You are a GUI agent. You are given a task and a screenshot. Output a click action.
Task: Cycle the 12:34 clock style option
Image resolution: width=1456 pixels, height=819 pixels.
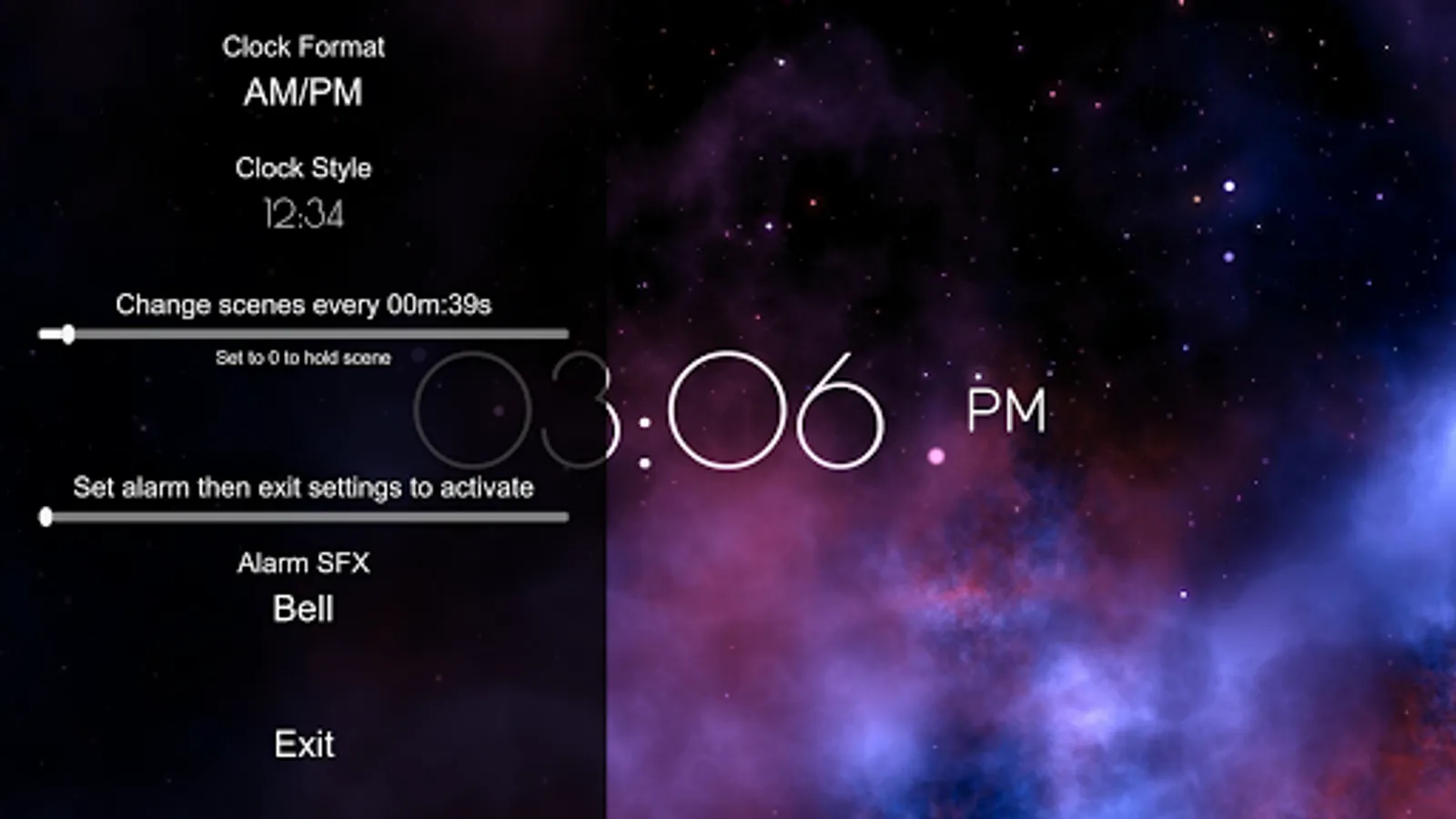click(303, 215)
